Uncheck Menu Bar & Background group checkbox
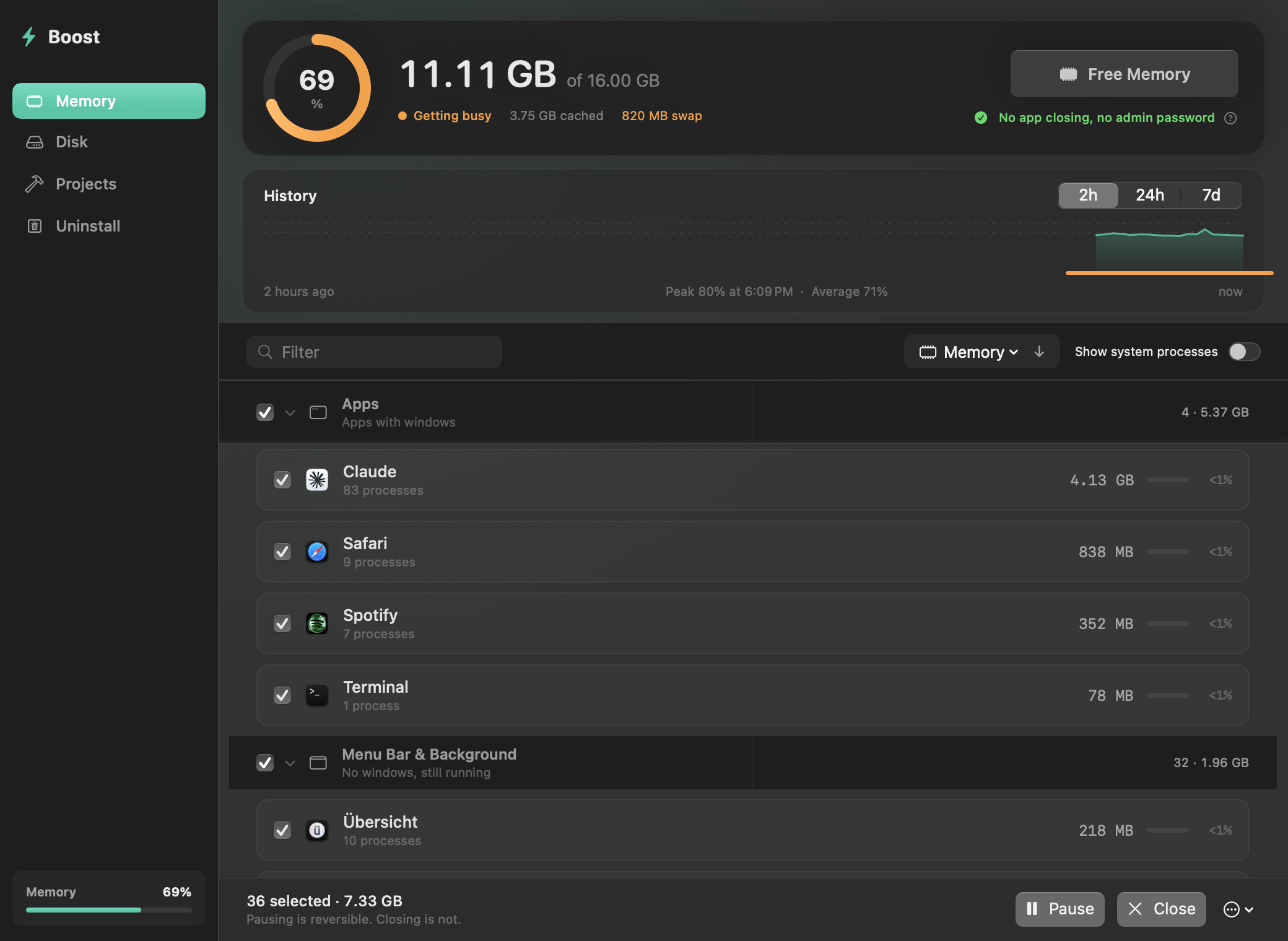The image size is (1288, 941). 265,763
